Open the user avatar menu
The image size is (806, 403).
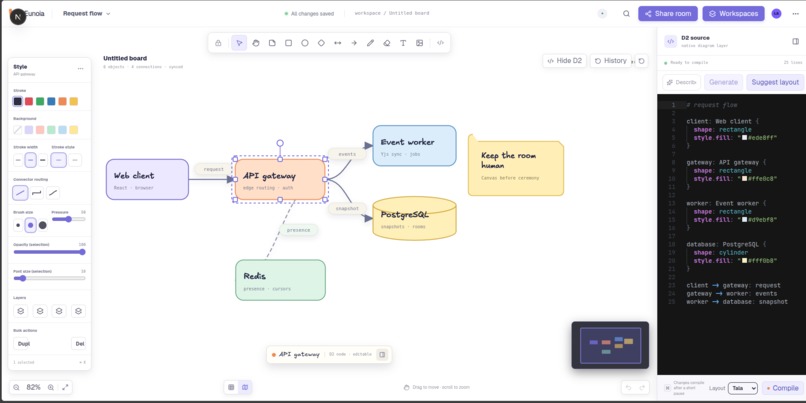pyautogui.click(x=776, y=14)
